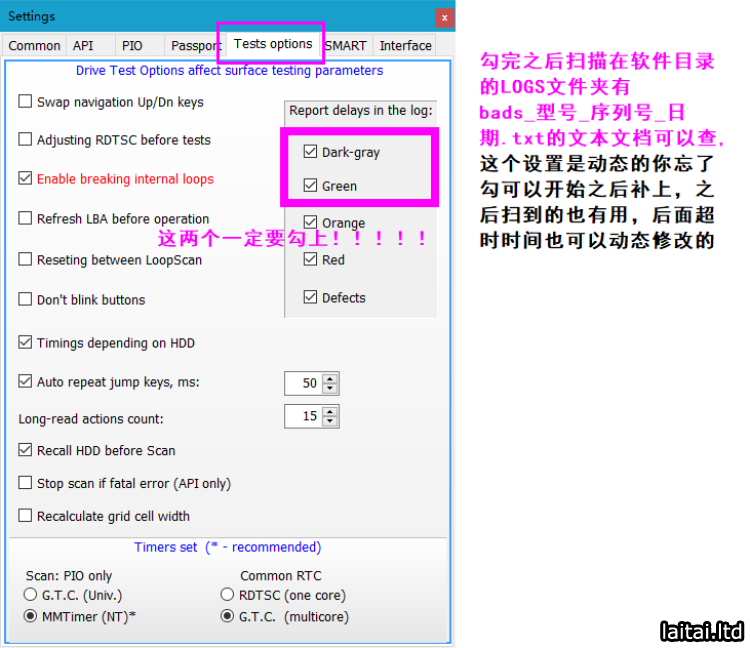Toggle Green report delay checkbox
750x648 pixels.
point(310,186)
